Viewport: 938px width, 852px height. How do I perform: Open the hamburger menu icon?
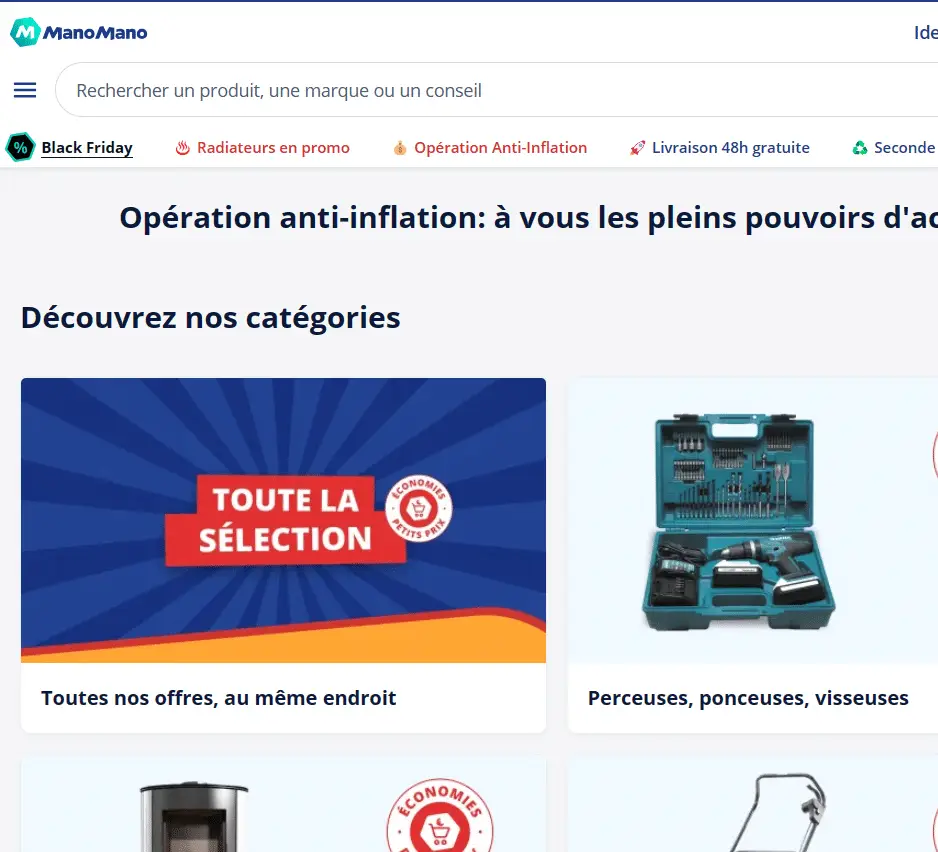[25, 90]
